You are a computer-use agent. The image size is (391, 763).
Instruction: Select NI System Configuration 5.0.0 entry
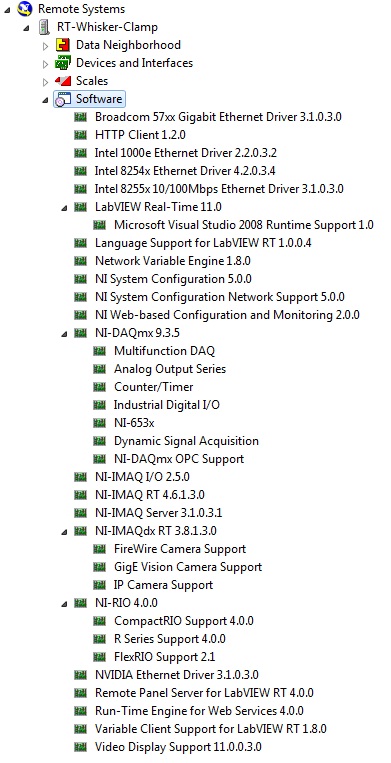click(x=173, y=279)
